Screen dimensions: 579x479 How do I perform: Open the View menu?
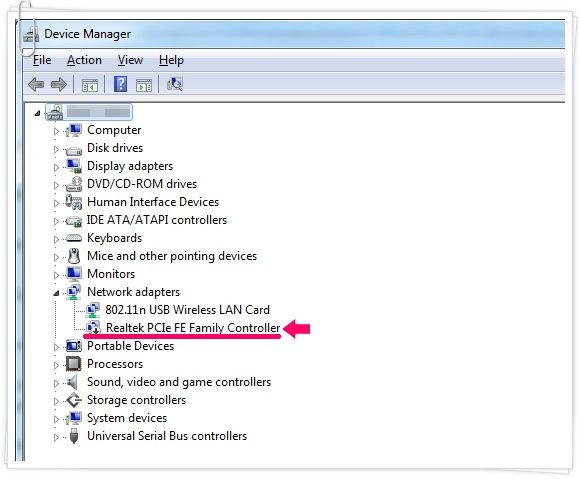click(130, 60)
